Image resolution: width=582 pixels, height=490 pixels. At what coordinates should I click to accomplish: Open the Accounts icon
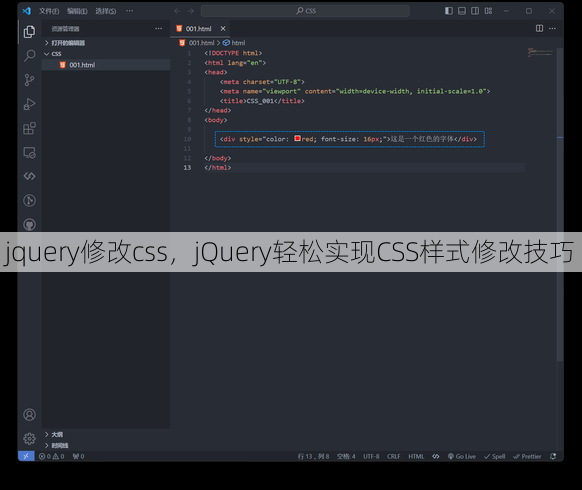29,415
